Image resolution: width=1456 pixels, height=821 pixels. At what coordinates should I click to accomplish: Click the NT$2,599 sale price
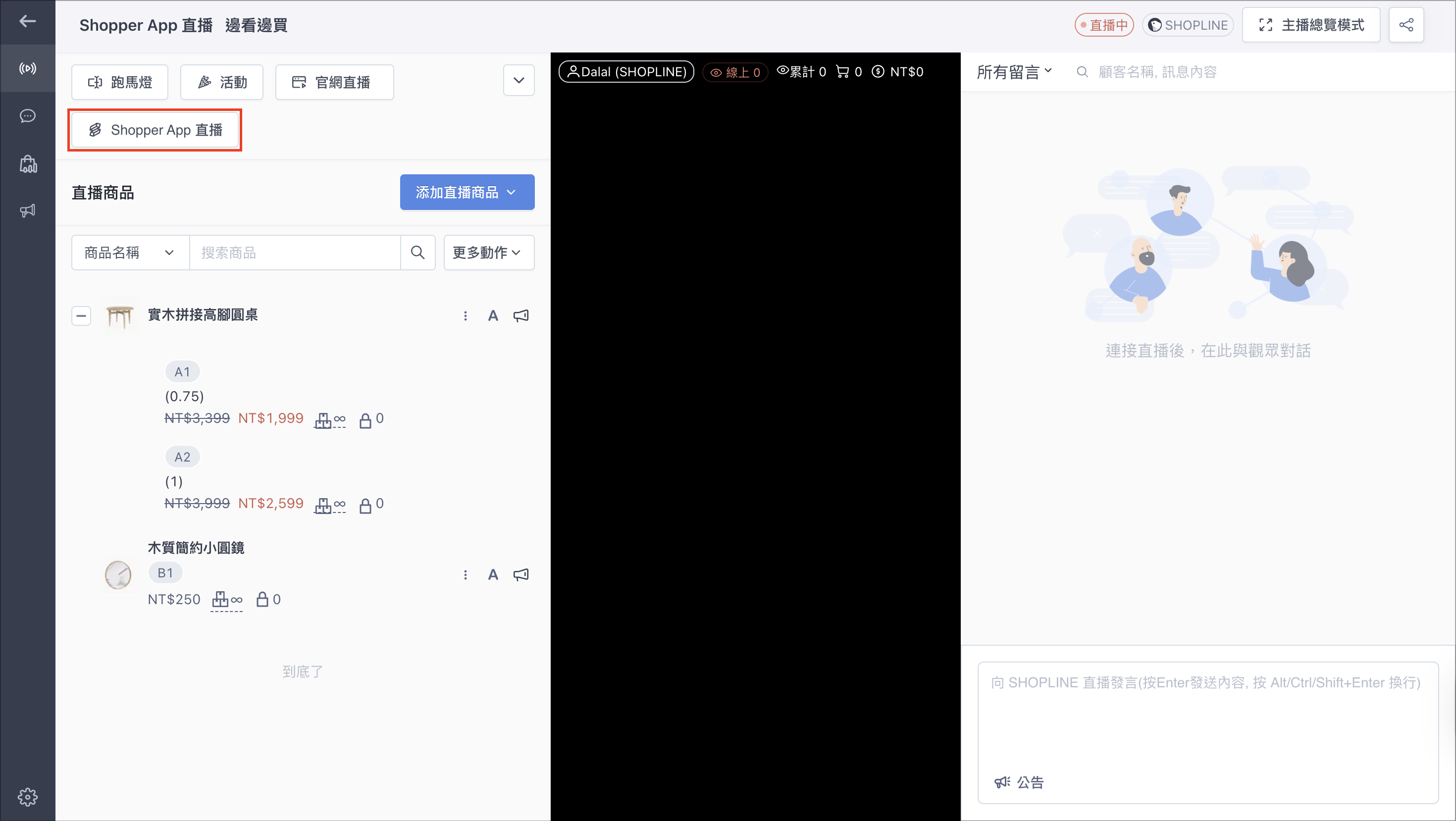tap(271, 503)
